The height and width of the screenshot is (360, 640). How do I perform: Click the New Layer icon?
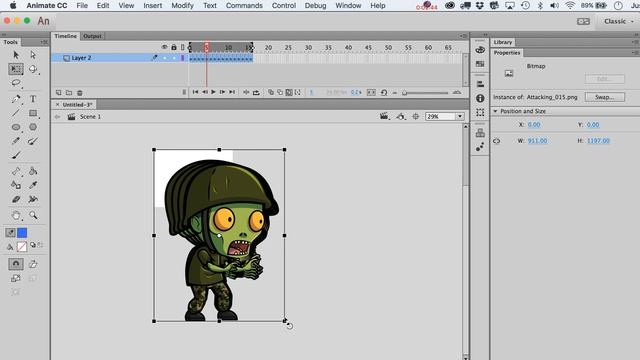[58, 93]
